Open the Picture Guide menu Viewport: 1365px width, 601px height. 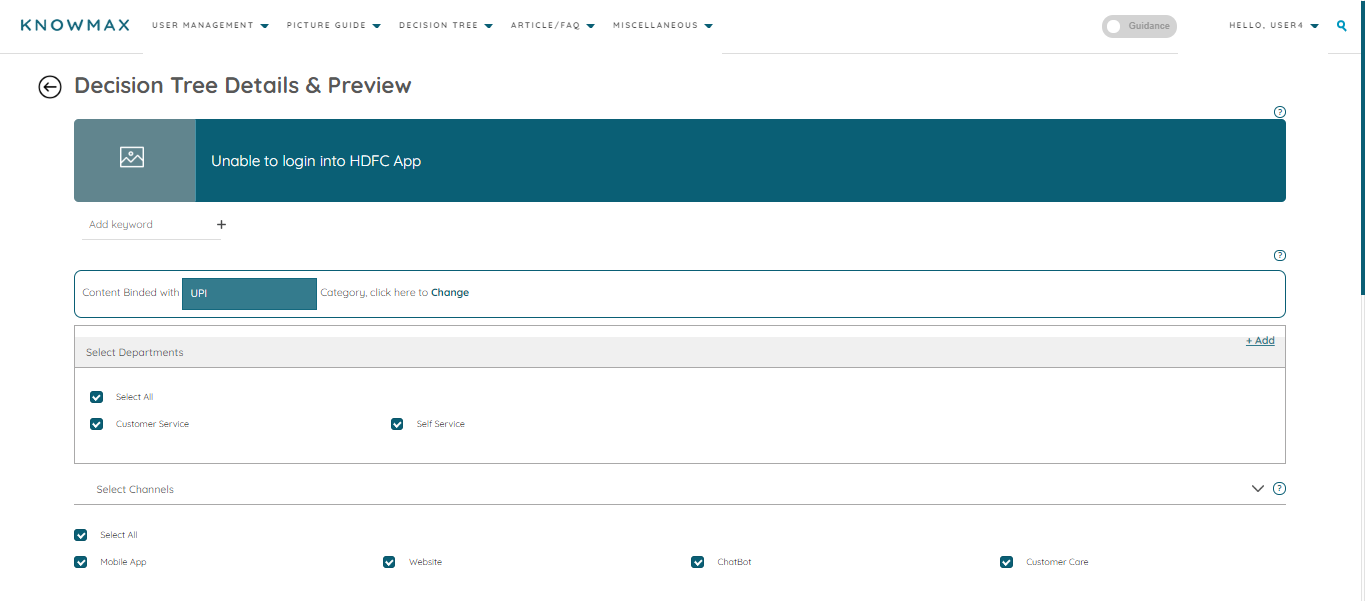(333, 26)
